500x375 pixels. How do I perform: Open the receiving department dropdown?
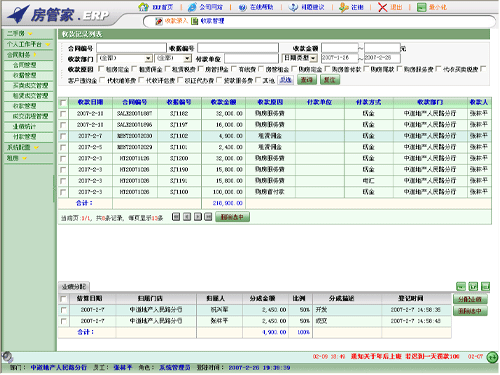pyautogui.click(x=124, y=59)
